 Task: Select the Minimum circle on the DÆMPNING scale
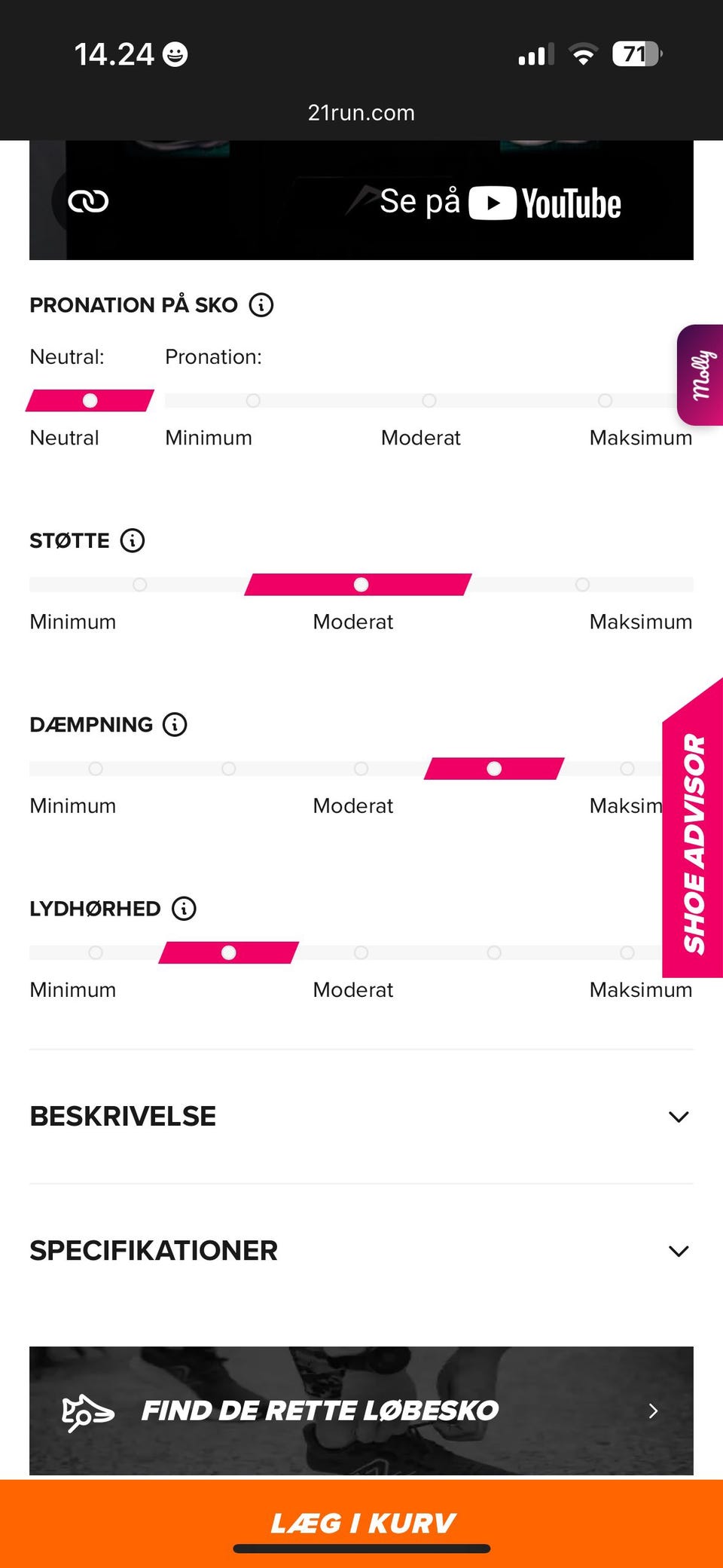[x=96, y=769]
